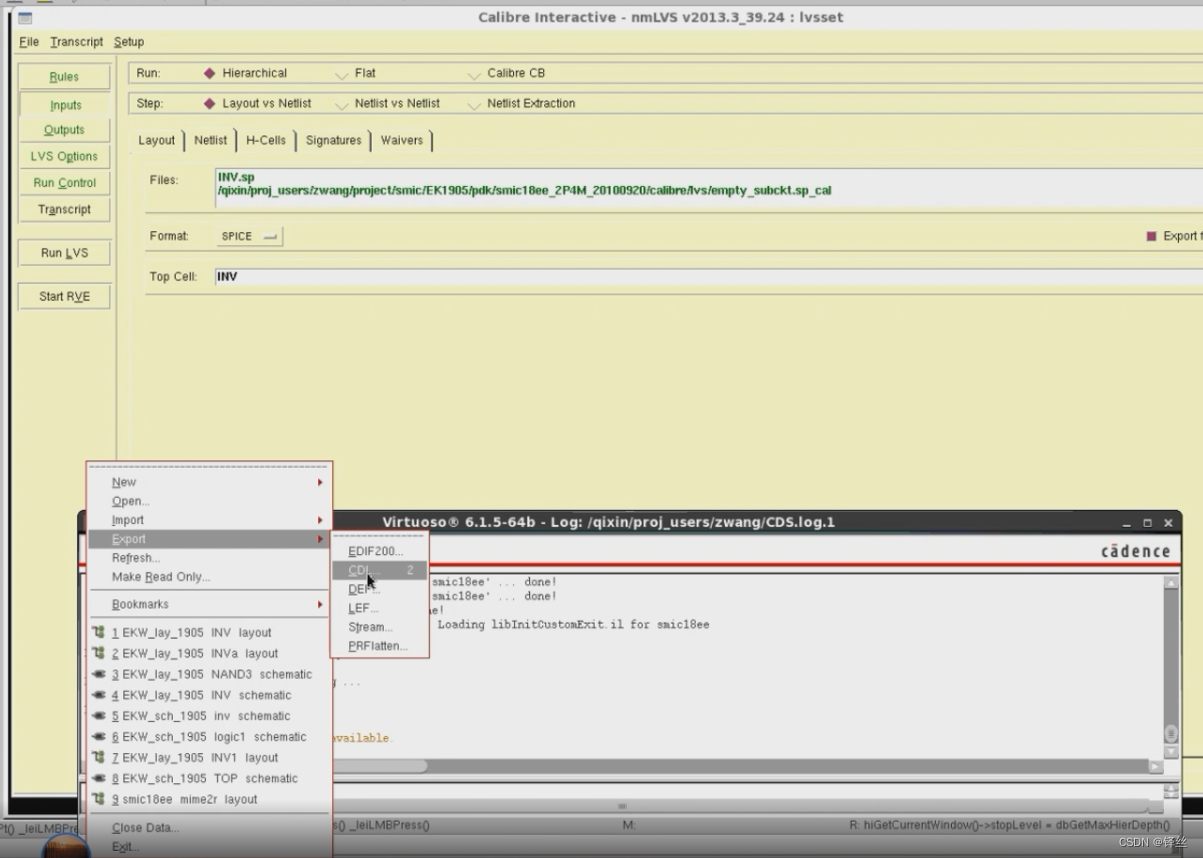
Task: Toggle the Export from viewer checkbox
Action: [x=1151, y=236]
